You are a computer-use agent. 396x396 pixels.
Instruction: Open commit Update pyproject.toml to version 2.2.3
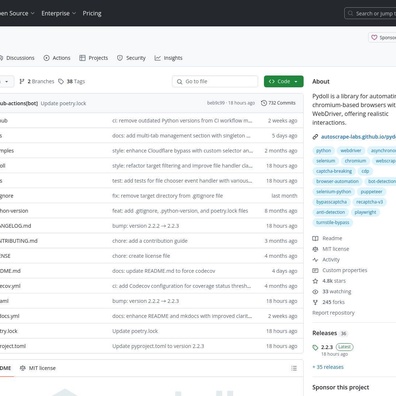[158, 346]
